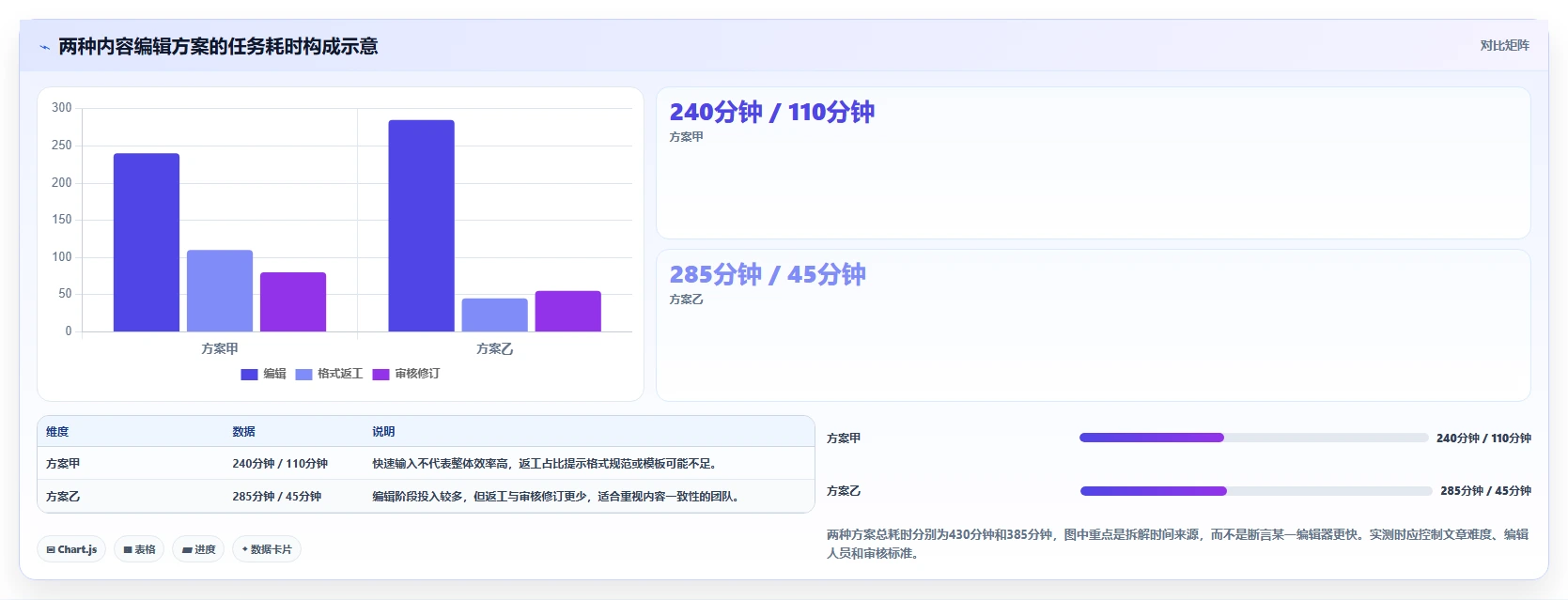
Task: Select the 进度 tag button
Action: (198, 549)
